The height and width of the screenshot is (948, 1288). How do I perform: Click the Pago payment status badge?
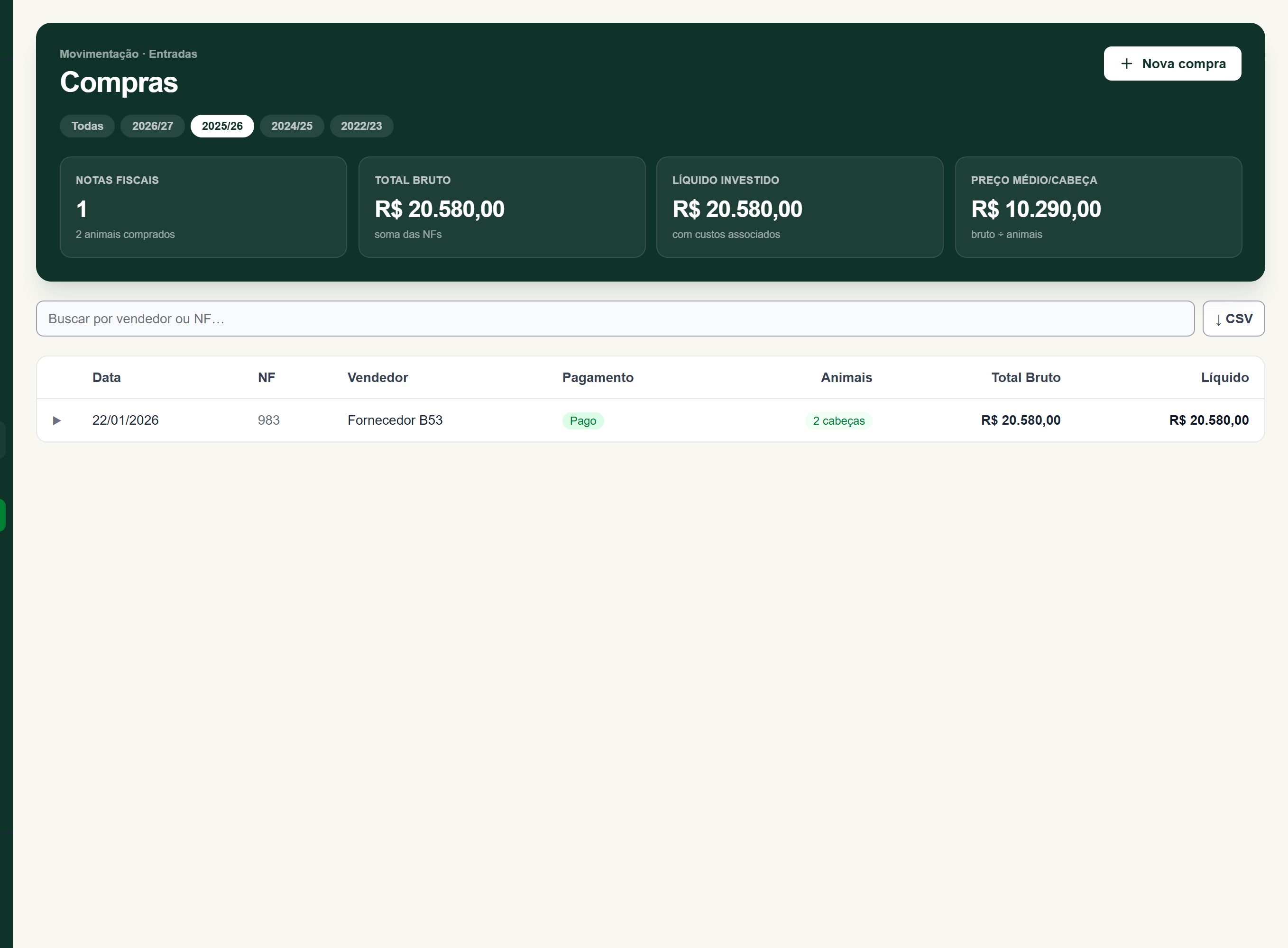pyautogui.click(x=582, y=420)
